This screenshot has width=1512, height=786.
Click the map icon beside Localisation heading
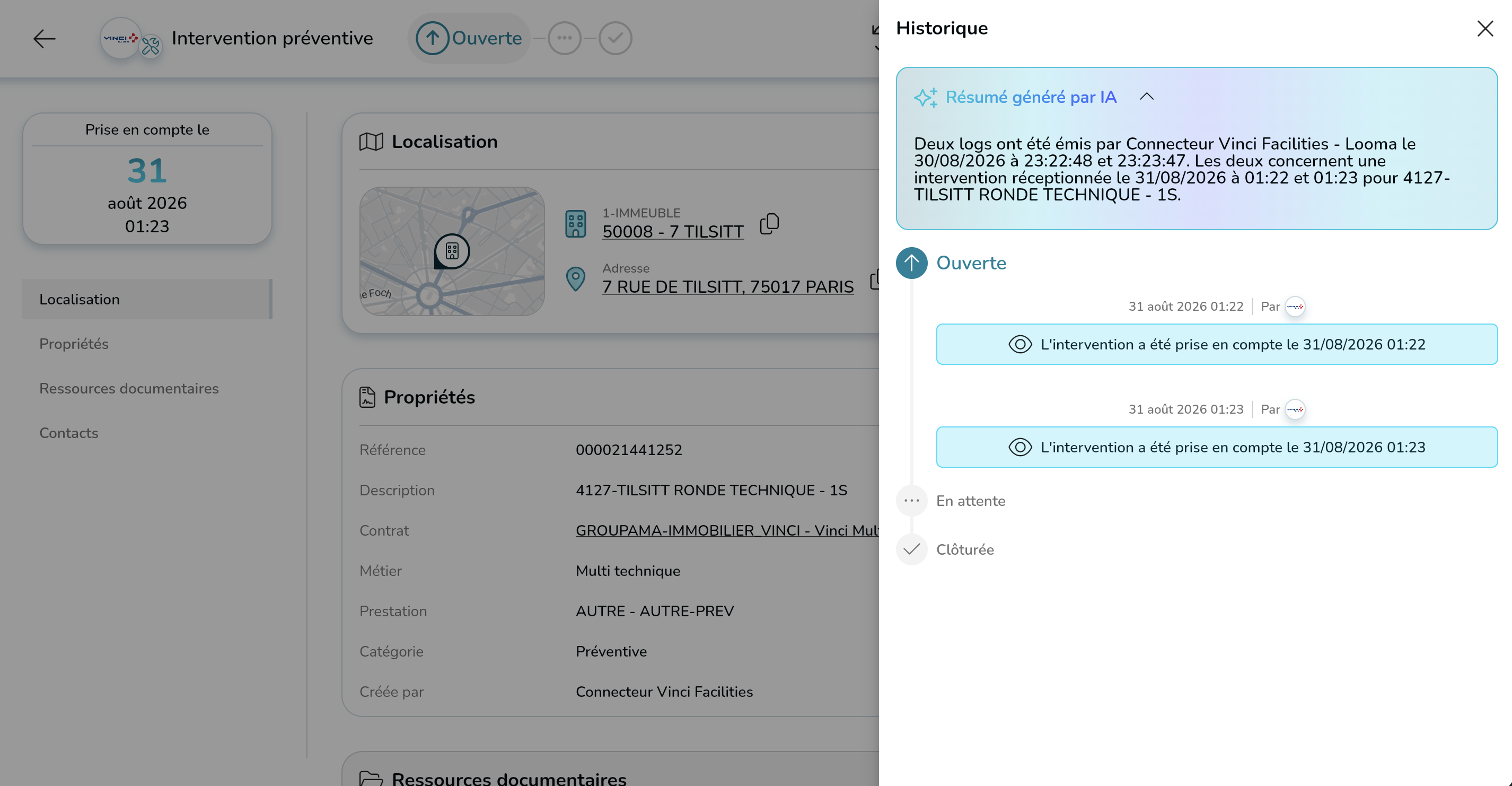[x=371, y=142]
